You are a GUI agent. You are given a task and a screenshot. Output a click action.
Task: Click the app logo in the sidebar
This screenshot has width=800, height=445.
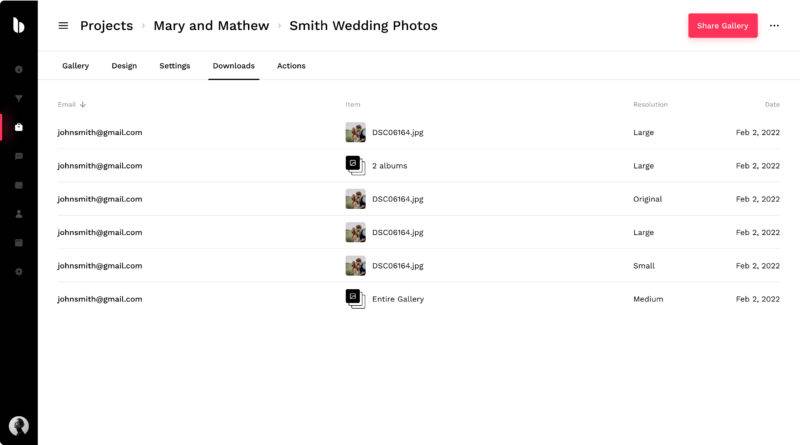[x=18, y=25]
